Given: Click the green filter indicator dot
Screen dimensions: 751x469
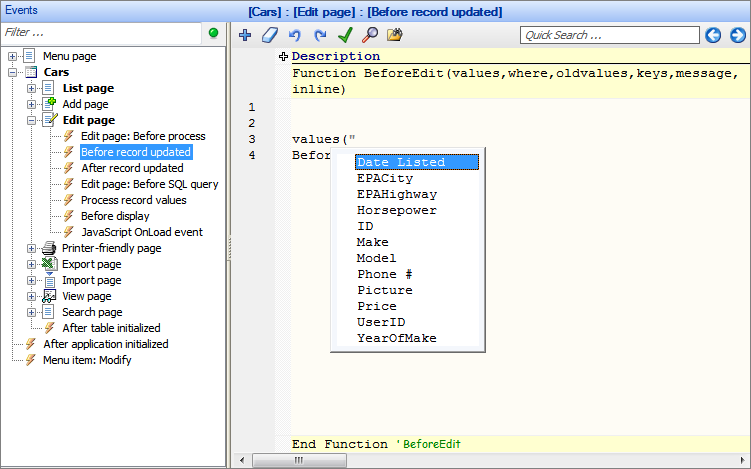Looking at the screenshot, I should point(214,33).
